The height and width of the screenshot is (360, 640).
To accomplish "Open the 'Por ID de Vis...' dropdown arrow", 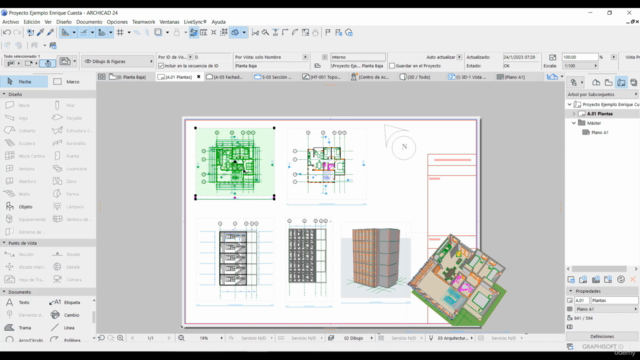I will point(190,57).
